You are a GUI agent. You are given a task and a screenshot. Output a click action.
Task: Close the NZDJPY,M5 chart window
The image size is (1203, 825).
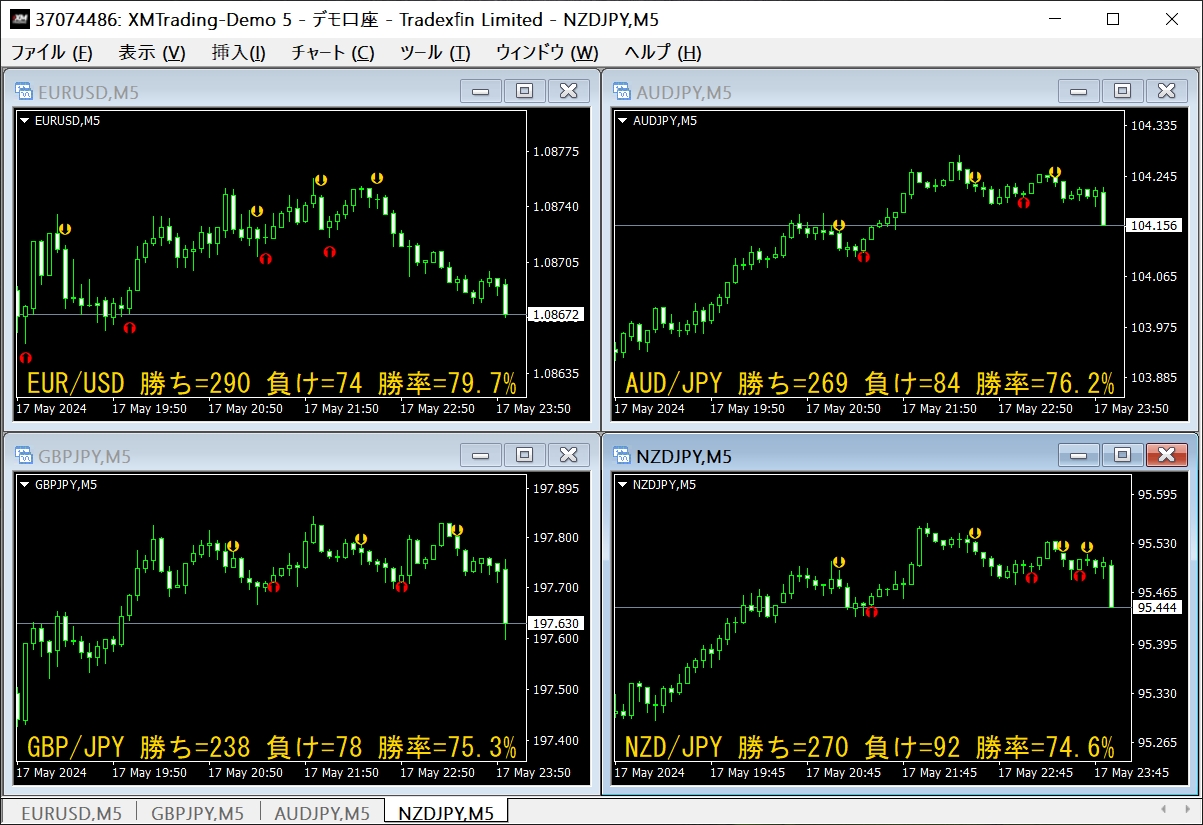coord(1167,455)
